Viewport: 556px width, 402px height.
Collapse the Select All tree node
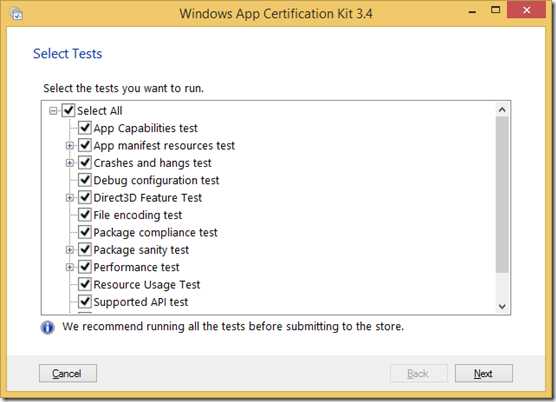[x=53, y=111]
